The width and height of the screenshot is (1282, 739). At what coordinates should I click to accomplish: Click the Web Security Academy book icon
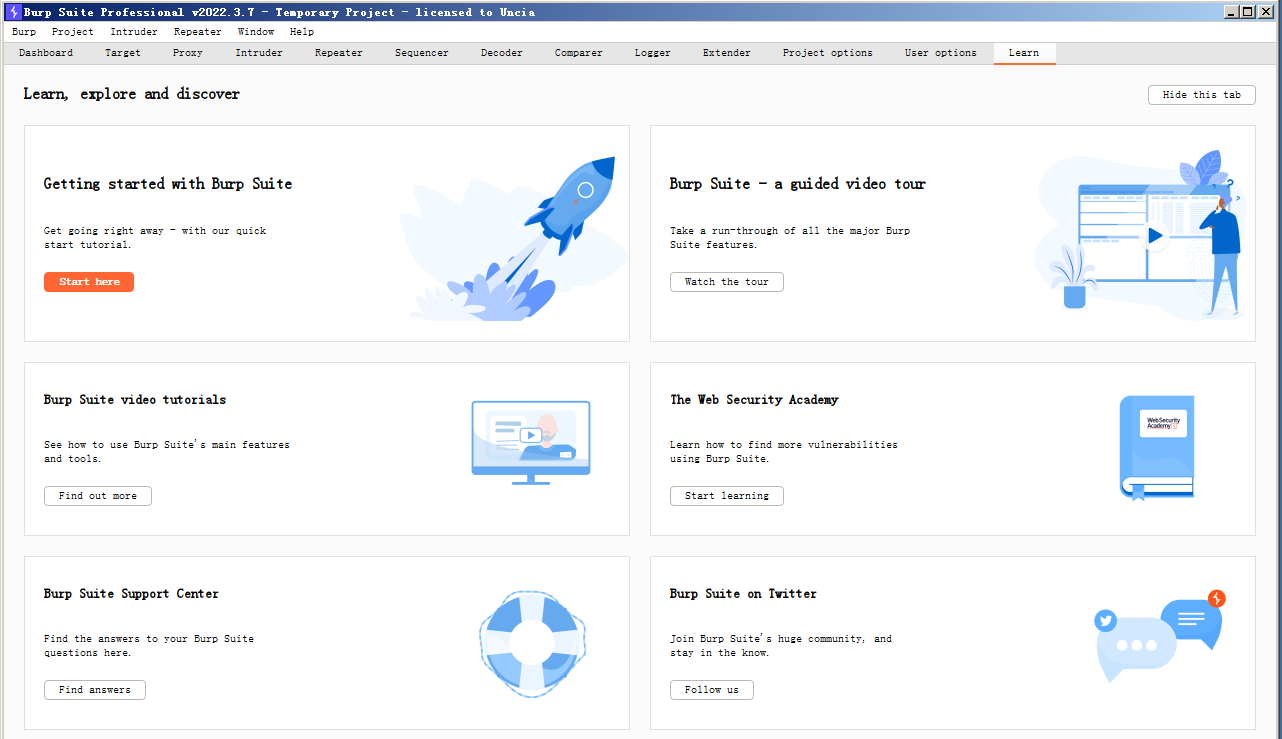tap(1157, 447)
